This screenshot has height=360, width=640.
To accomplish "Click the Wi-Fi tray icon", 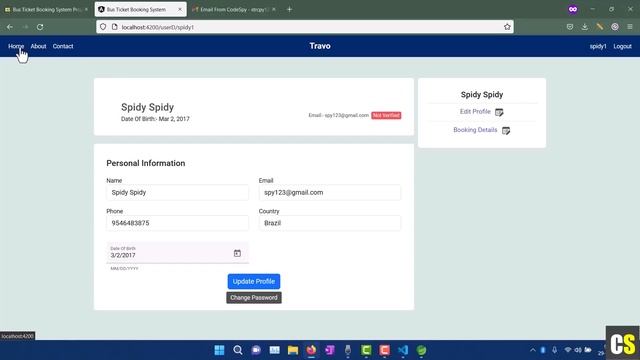I will 567,350.
